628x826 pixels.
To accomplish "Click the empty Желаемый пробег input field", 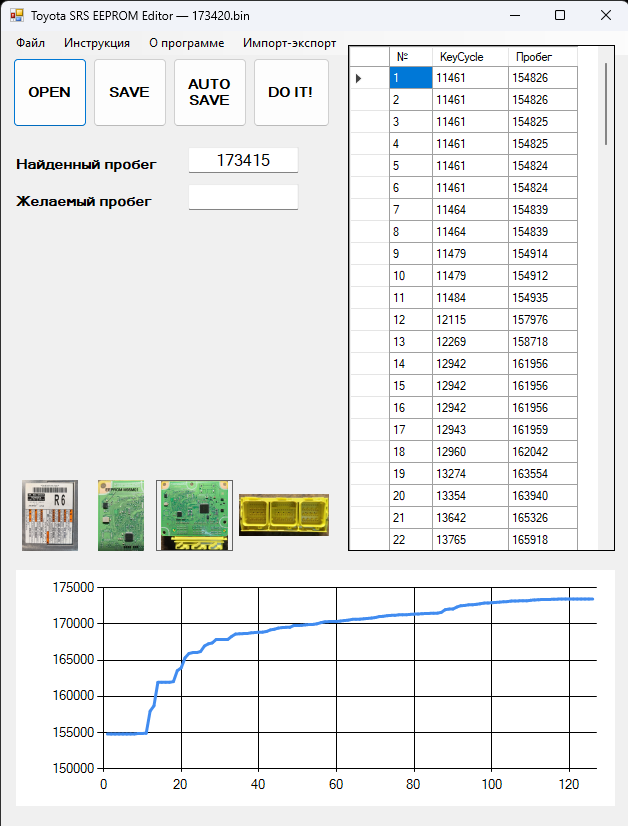I will coord(243,197).
